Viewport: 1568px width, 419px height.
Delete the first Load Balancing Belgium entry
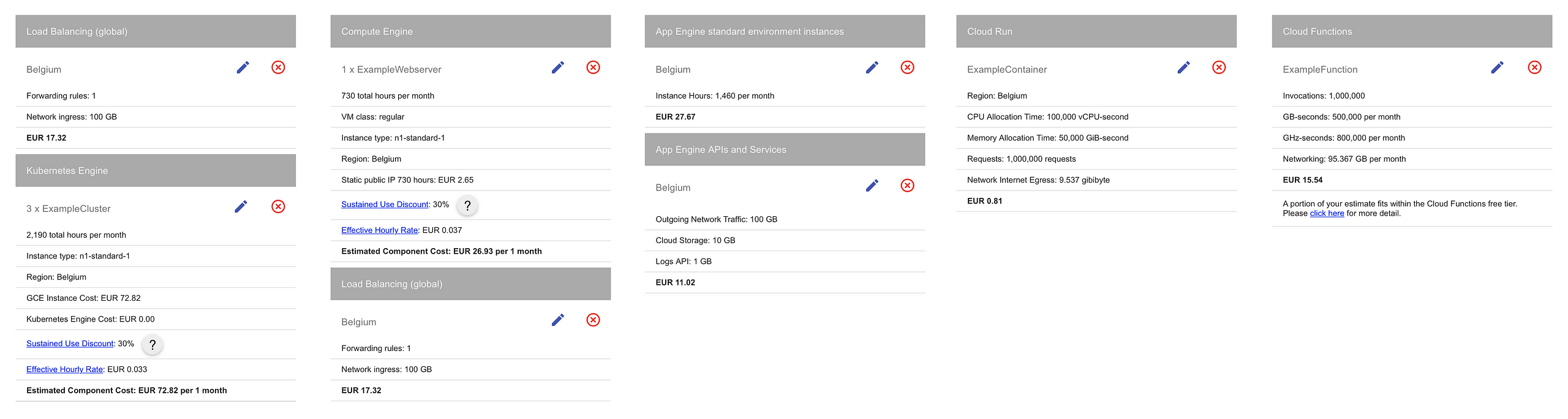pos(278,67)
